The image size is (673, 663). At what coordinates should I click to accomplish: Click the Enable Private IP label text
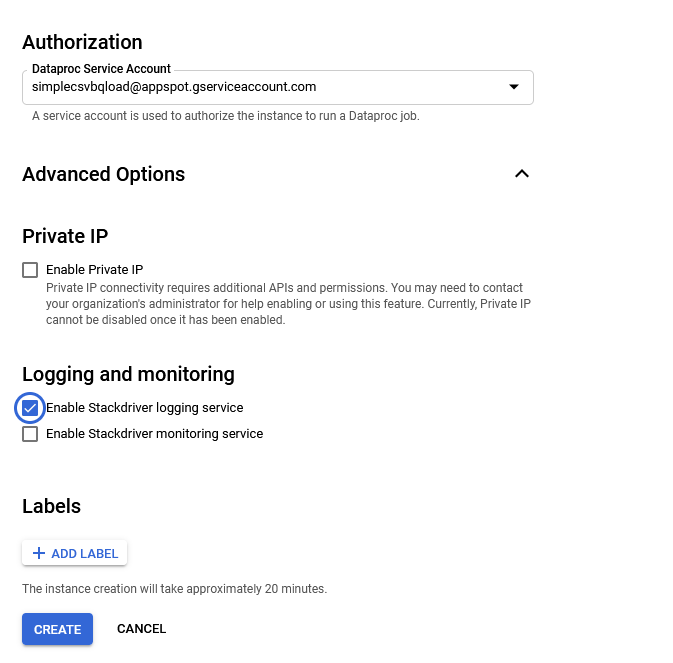point(94,269)
